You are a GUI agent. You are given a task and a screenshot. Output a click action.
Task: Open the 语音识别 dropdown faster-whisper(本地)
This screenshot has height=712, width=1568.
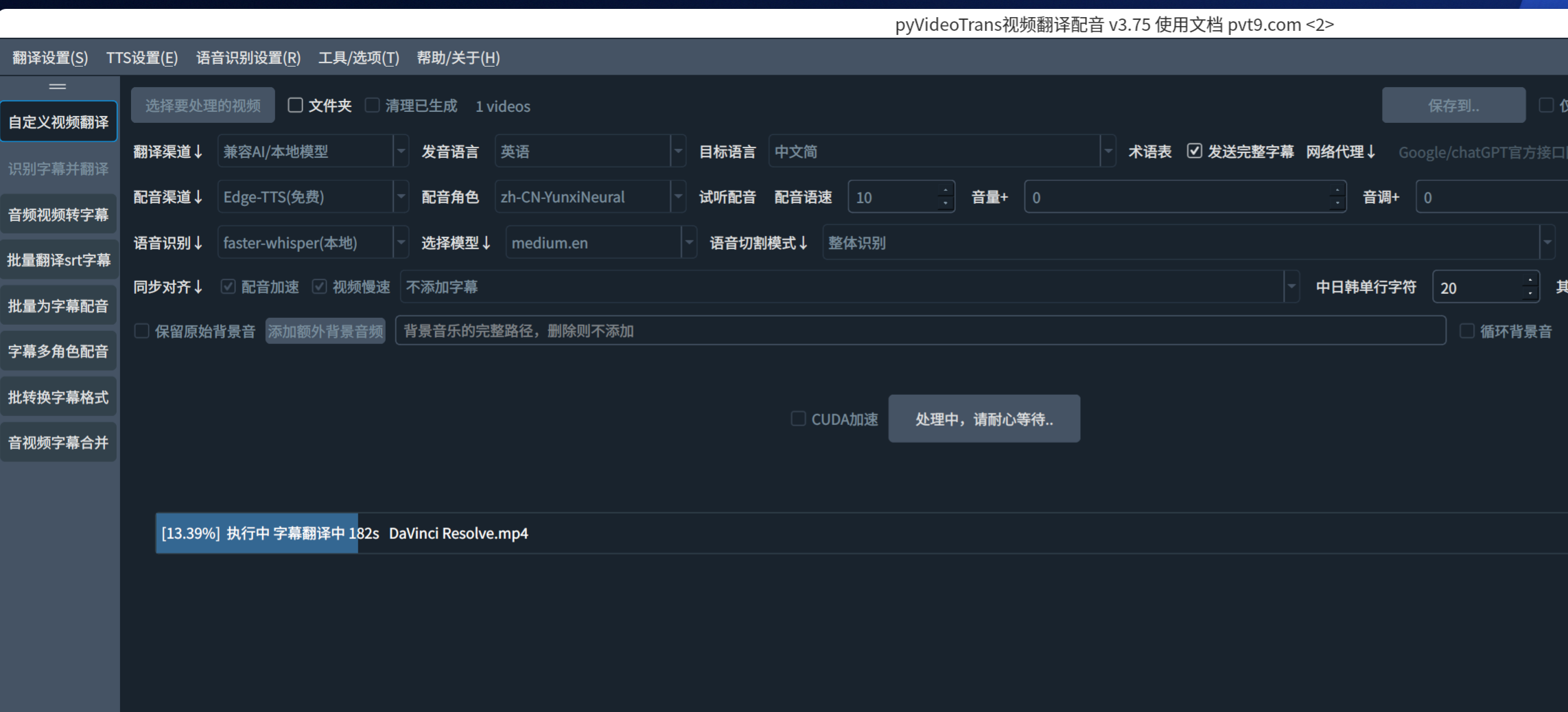point(313,242)
